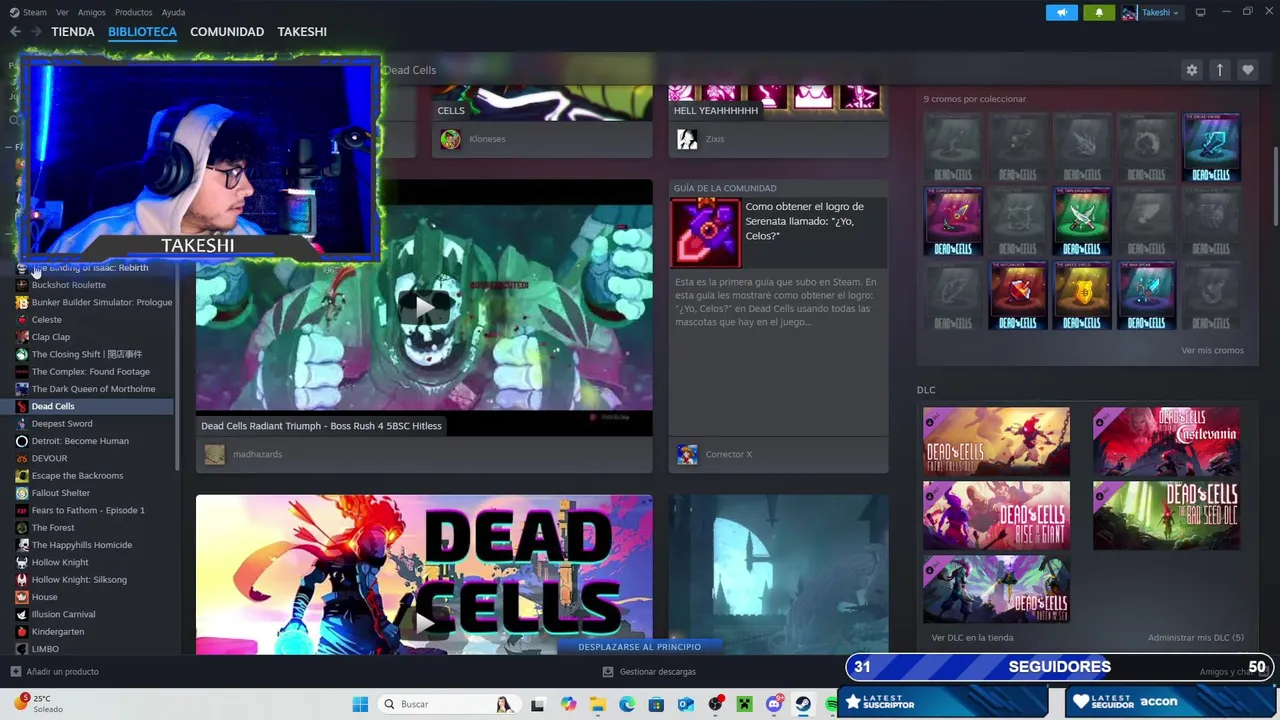
Task: Click the green notifications bell icon
Action: tap(1099, 12)
